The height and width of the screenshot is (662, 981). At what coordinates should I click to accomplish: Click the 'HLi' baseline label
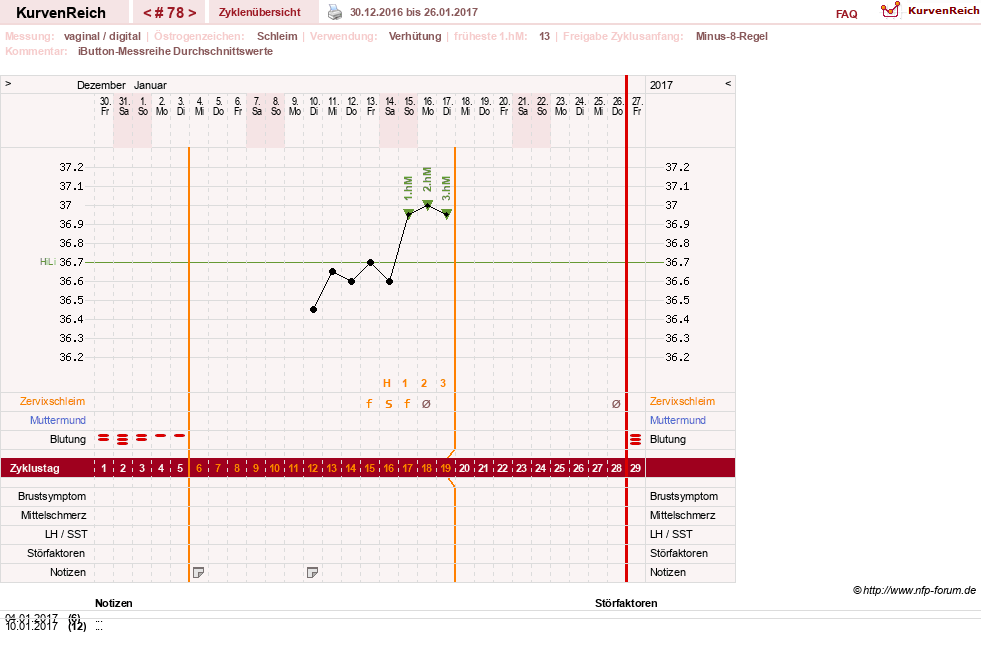point(48,262)
